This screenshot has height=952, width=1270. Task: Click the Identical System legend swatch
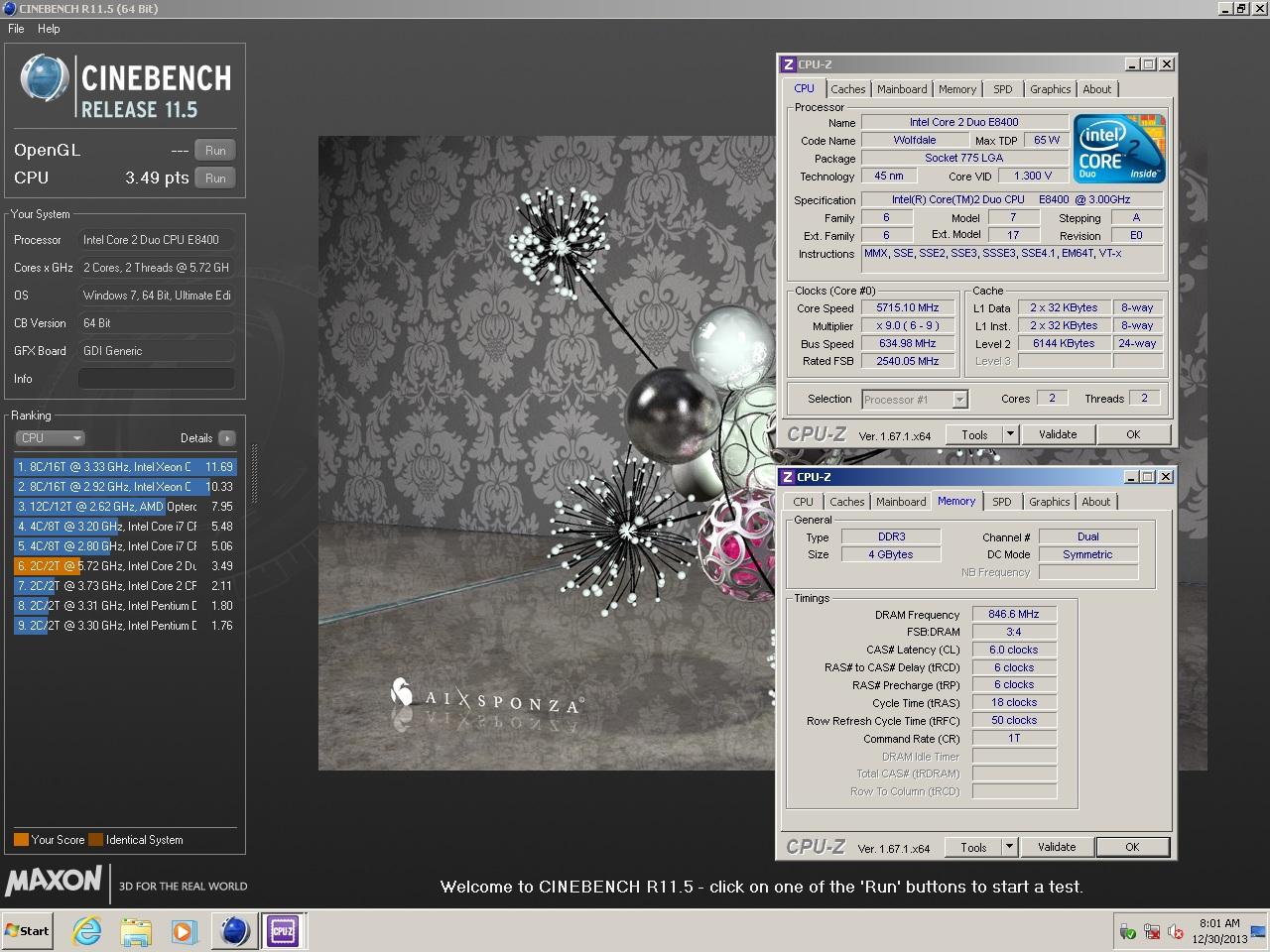[x=95, y=840]
